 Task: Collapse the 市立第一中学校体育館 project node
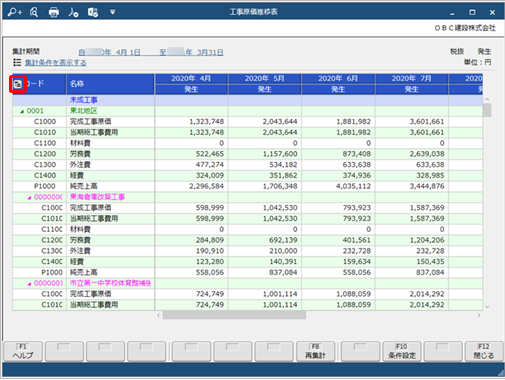tap(29, 284)
